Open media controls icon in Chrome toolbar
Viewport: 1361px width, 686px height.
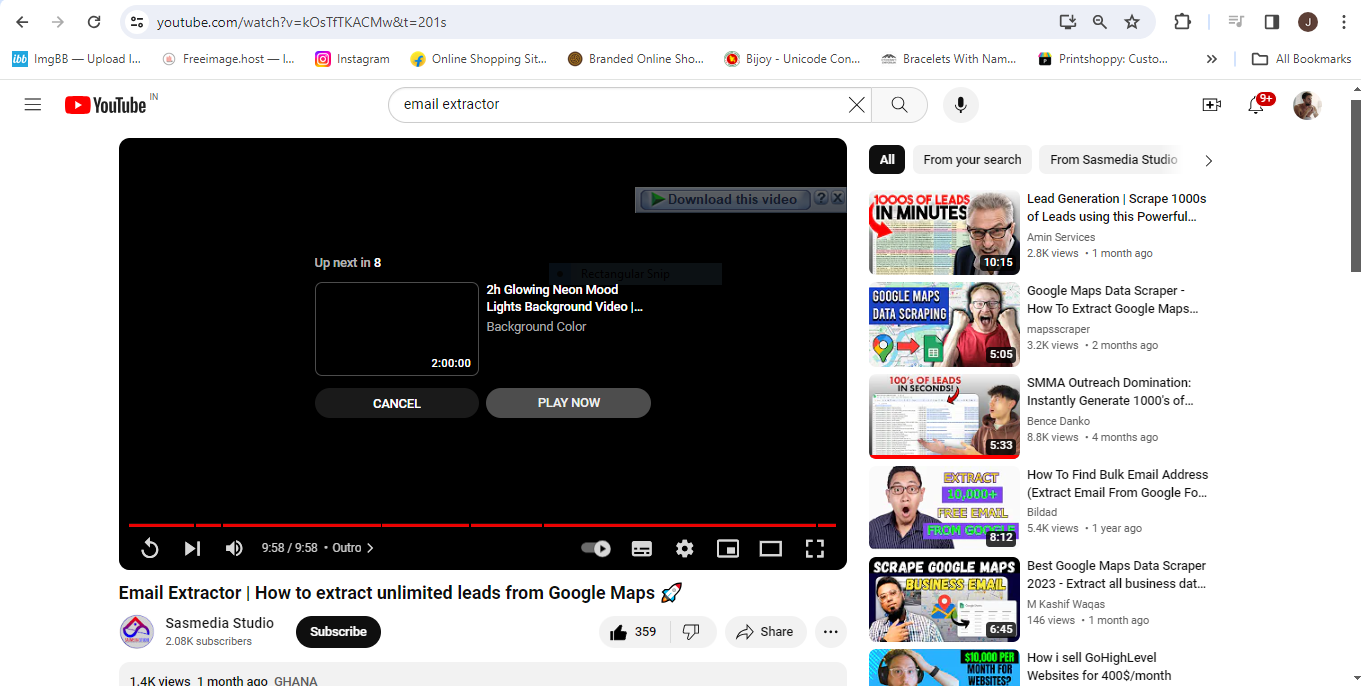click(1236, 22)
